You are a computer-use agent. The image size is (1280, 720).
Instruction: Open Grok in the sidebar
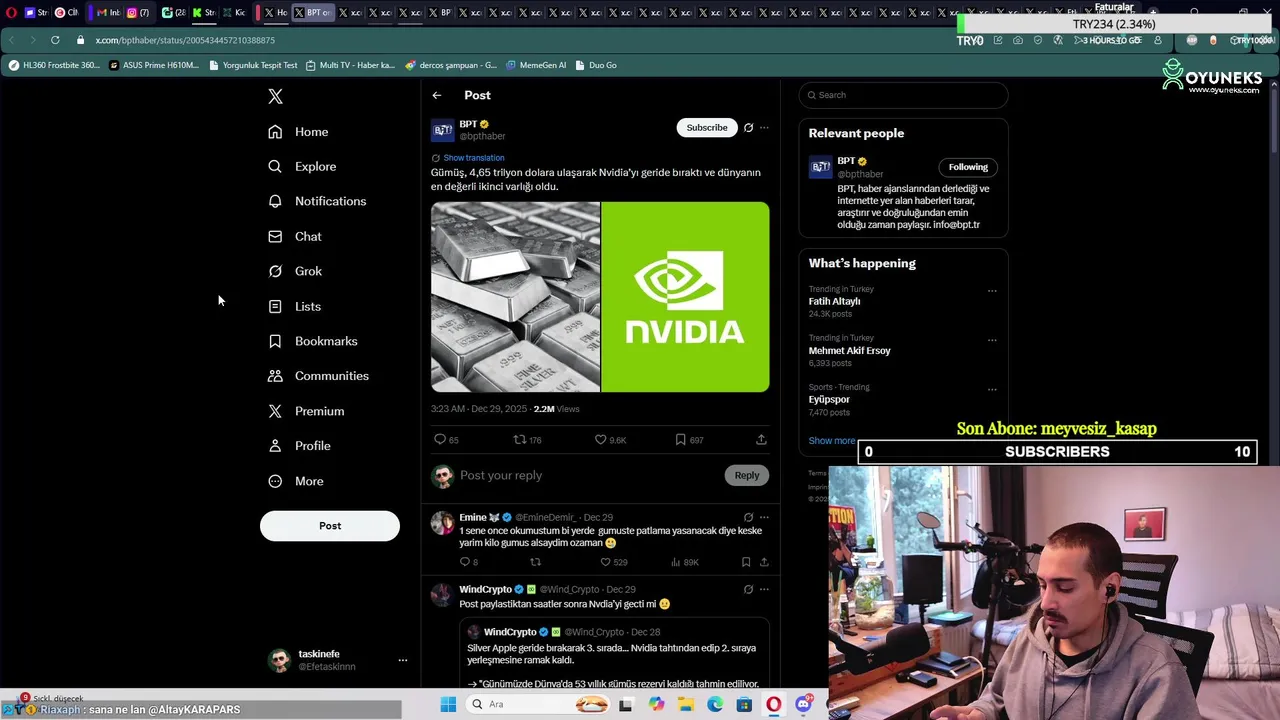click(295, 271)
